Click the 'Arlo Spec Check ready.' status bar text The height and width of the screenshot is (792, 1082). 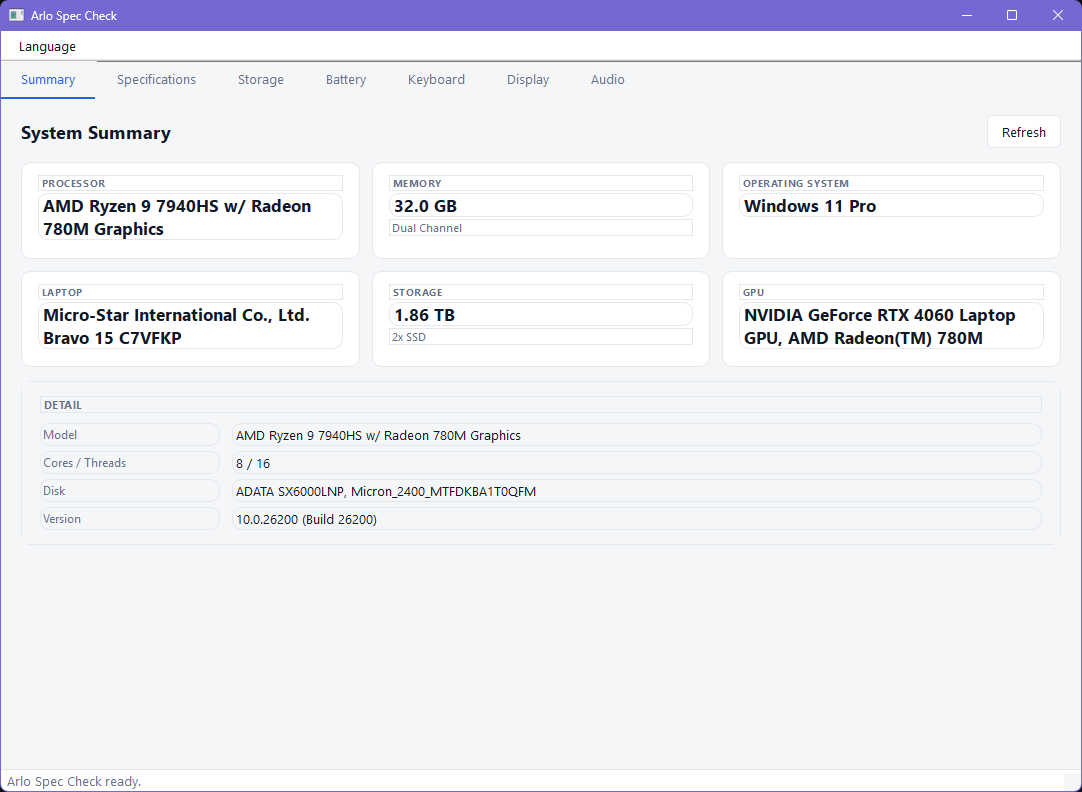tap(74, 782)
